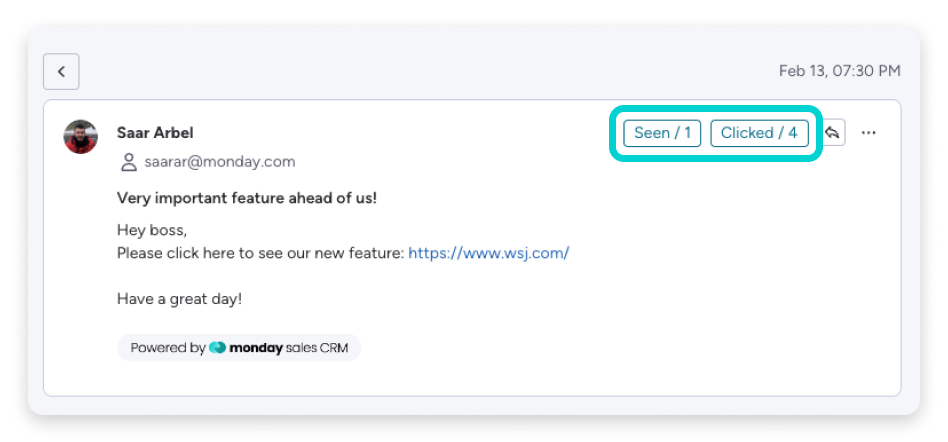Click Saar Arbel's profile avatar
948x442 pixels.
[80, 137]
